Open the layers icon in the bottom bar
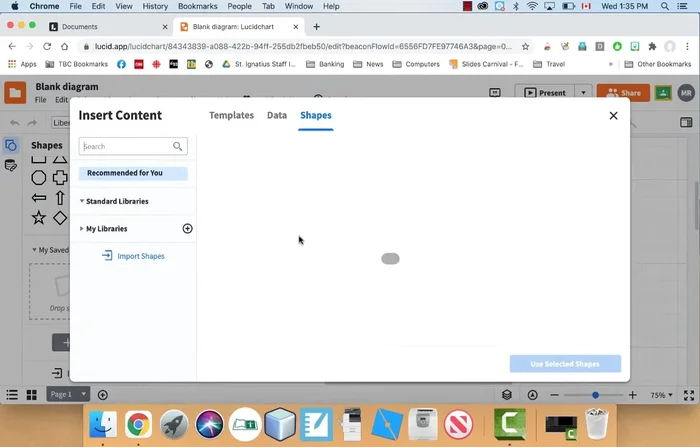 pos(507,395)
